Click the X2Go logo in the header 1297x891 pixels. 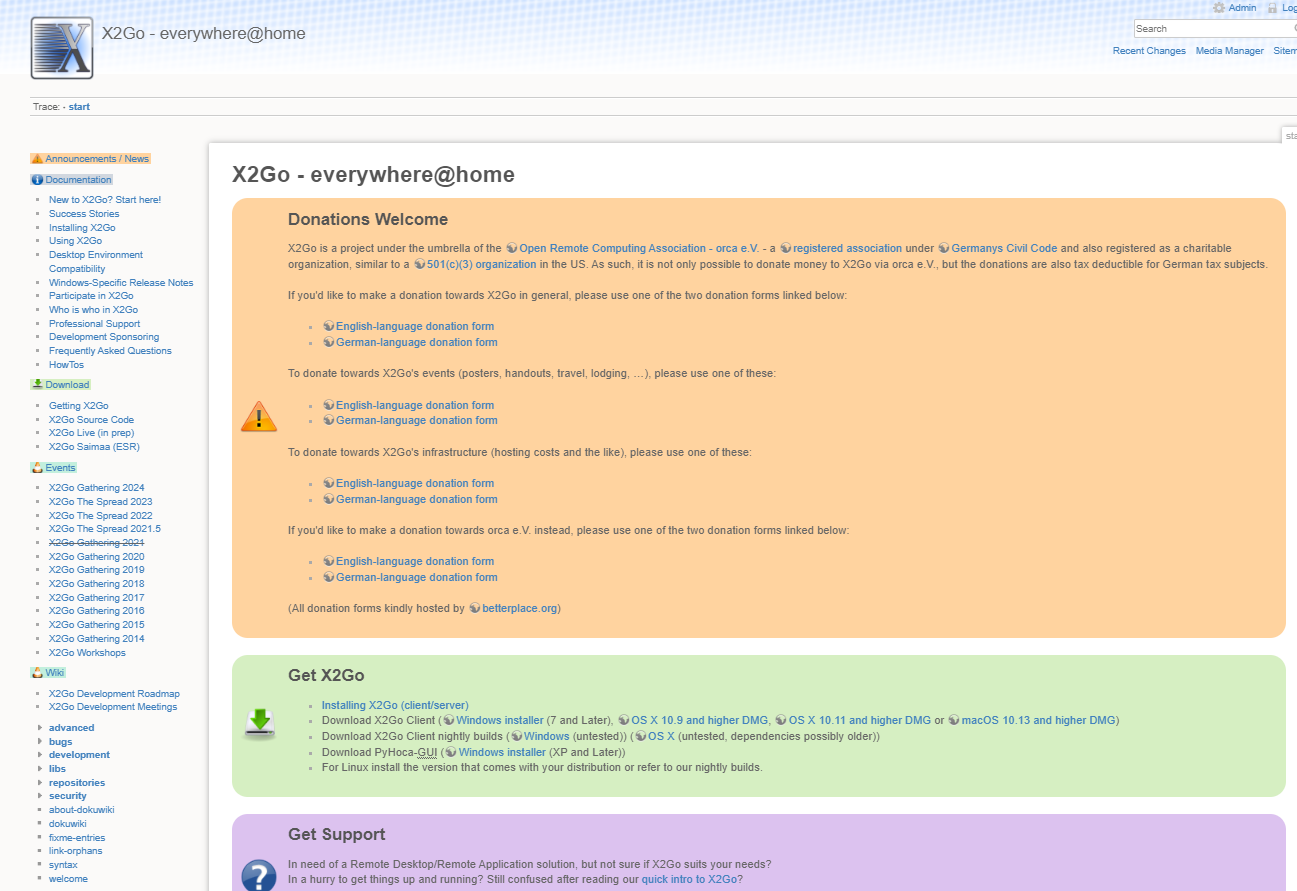(x=60, y=46)
